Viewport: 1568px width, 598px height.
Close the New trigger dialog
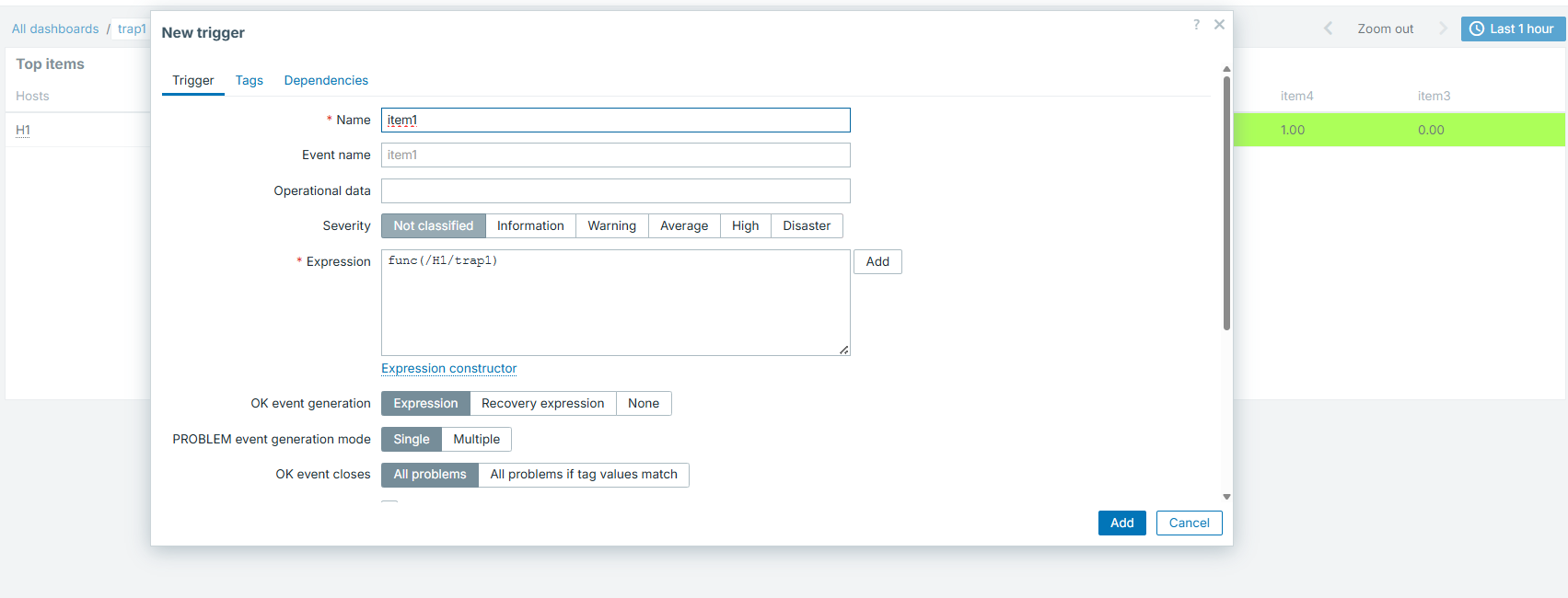click(x=1219, y=25)
